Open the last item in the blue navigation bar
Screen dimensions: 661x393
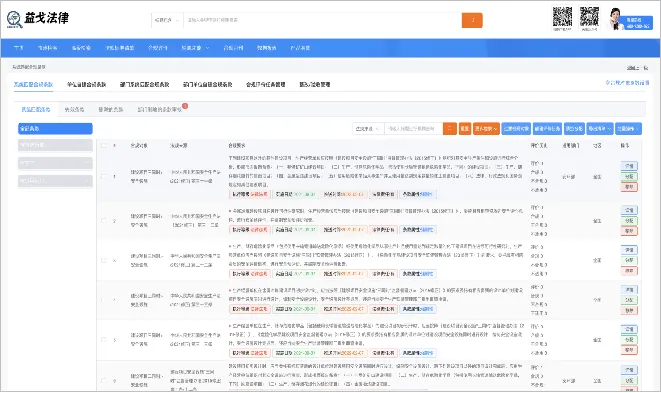(x=300, y=48)
